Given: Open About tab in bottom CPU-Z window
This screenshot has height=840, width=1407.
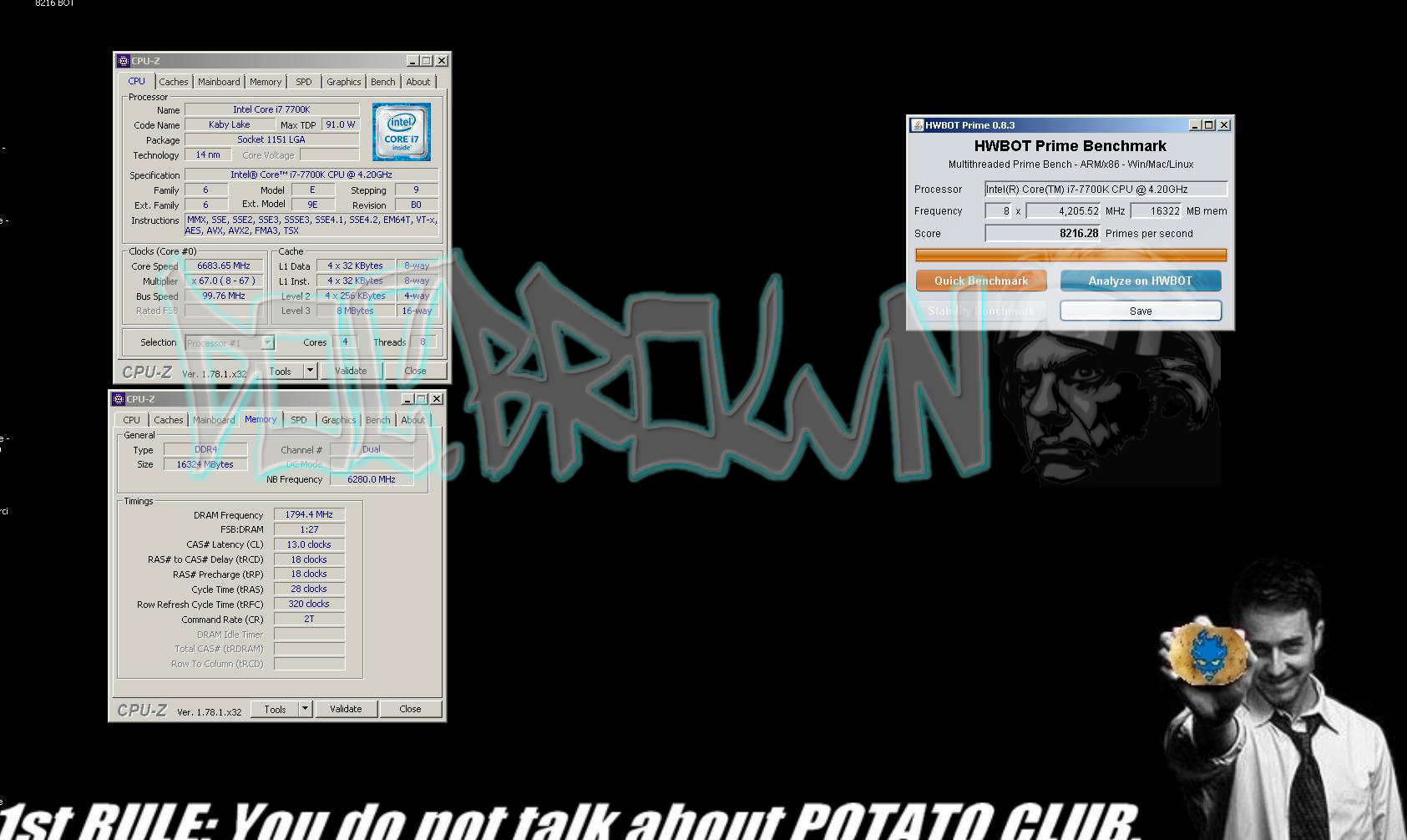Looking at the screenshot, I should pyautogui.click(x=413, y=420).
